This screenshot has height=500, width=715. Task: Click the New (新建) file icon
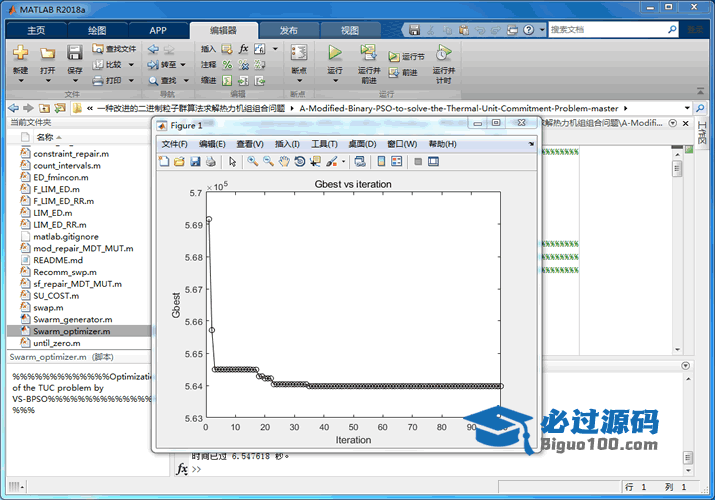[21, 53]
